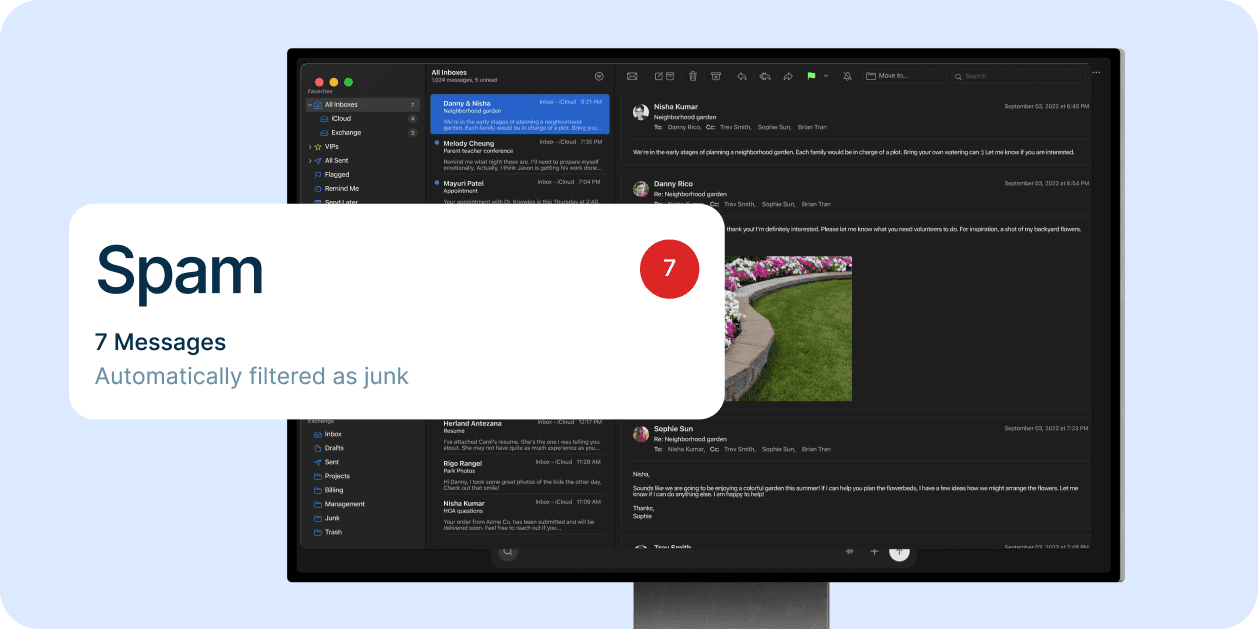Expand the VIPs mailbox group
Screen dimensions: 1258x629
pyautogui.click(x=310, y=146)
